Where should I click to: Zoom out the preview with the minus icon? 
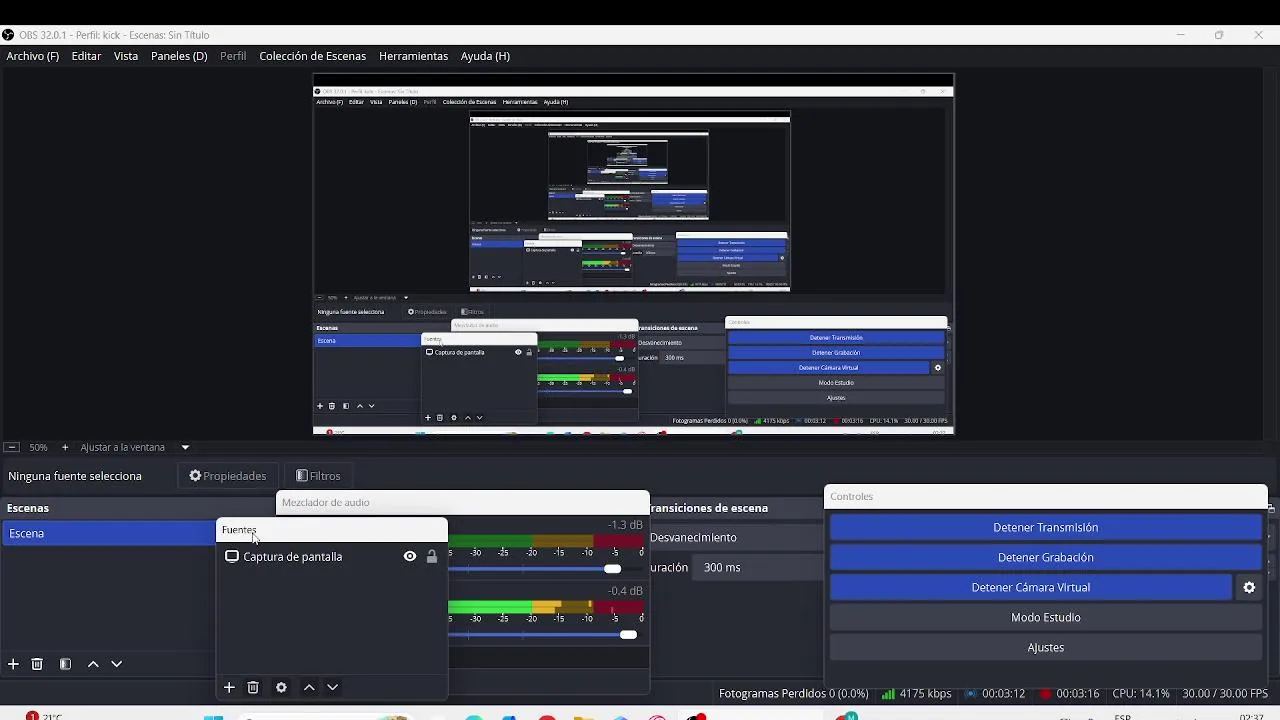(11, 448)
